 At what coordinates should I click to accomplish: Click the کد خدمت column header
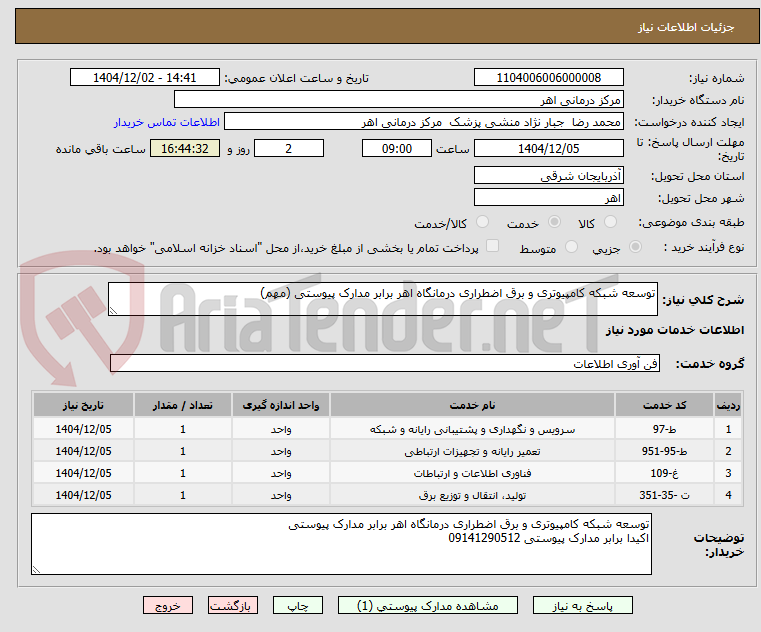point(664,405)
